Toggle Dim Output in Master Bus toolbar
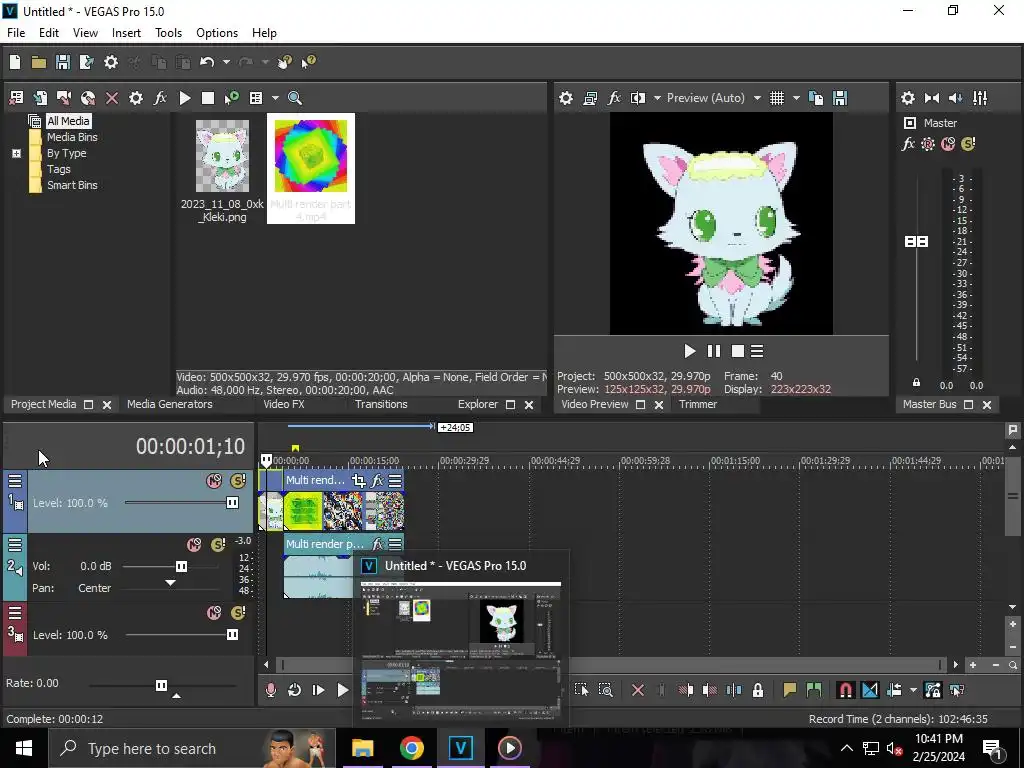 tap(955, 98)
